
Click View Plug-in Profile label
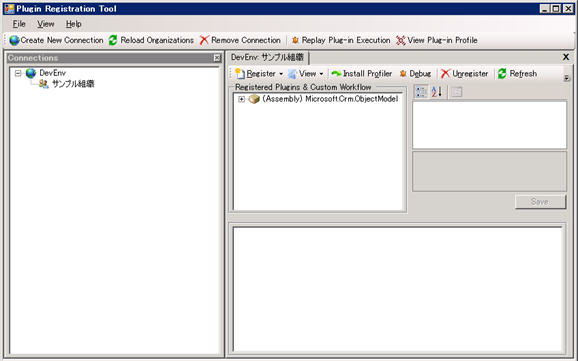(x=442, y=40)
